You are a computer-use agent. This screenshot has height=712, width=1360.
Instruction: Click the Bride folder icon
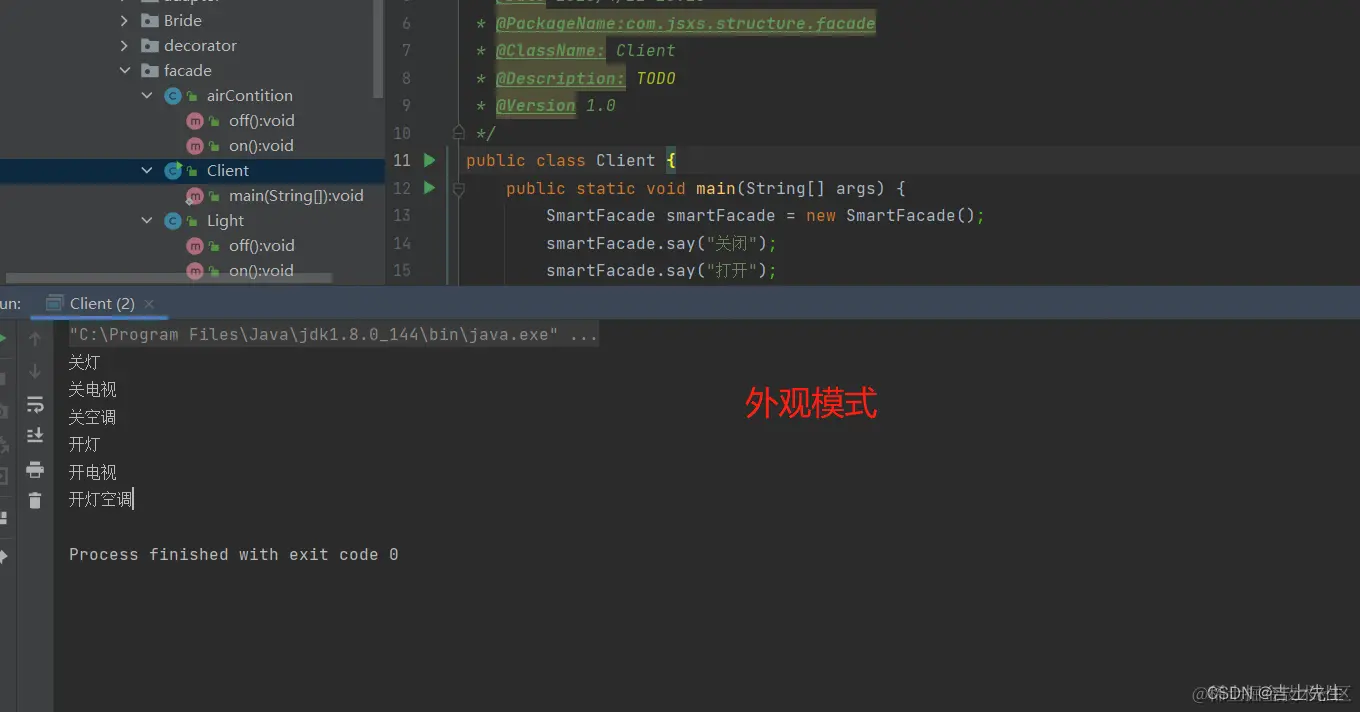coord(150,21)
